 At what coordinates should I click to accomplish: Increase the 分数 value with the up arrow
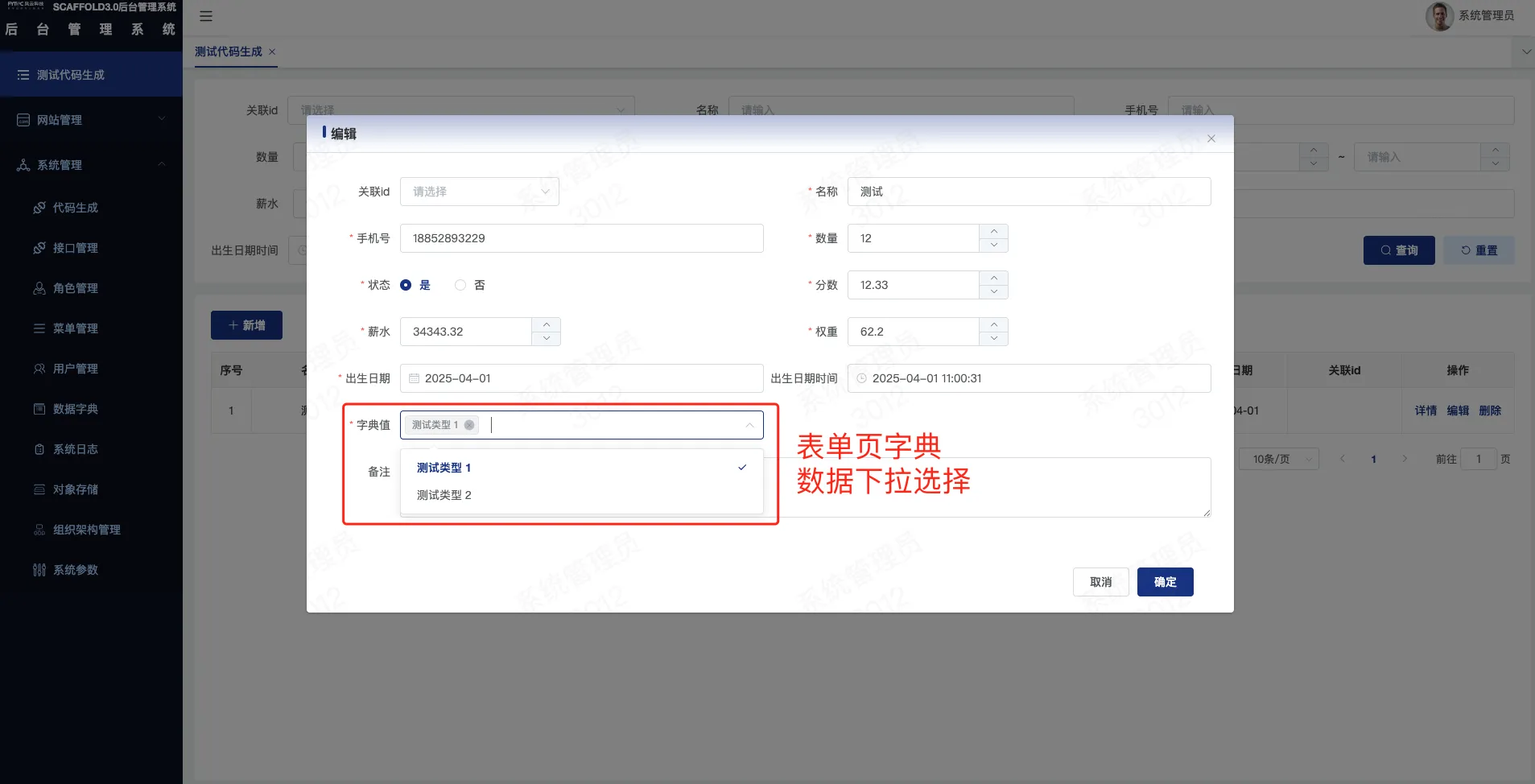point(994,278)
